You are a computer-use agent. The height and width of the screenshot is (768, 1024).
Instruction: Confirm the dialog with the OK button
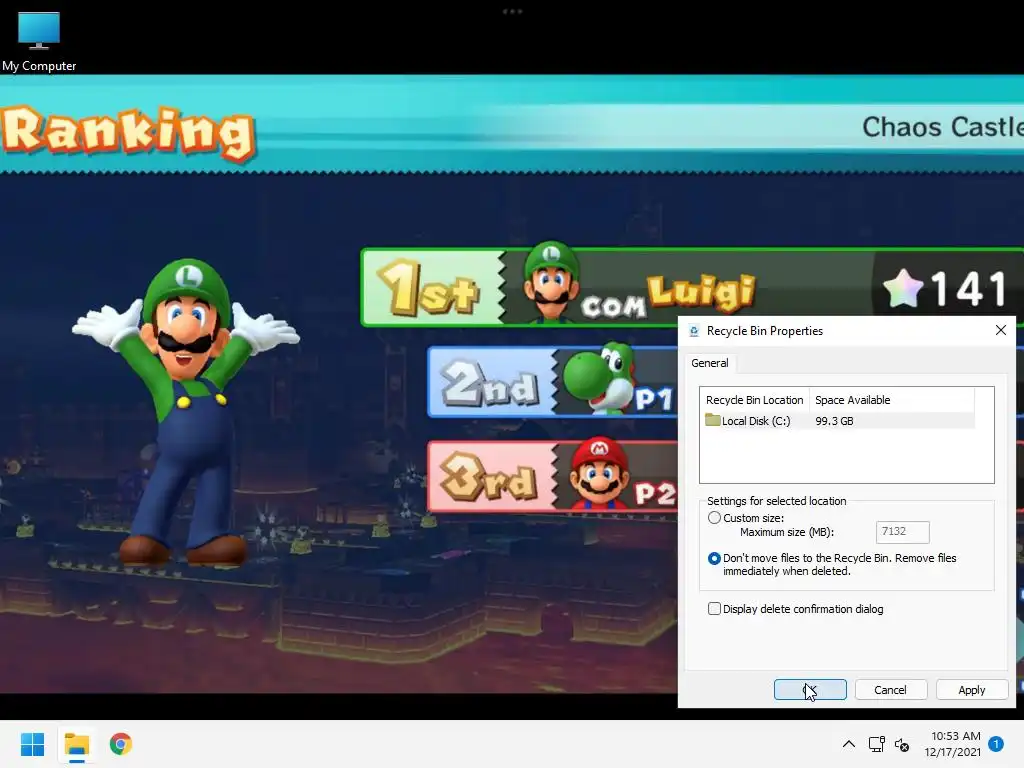click(810, 690)
